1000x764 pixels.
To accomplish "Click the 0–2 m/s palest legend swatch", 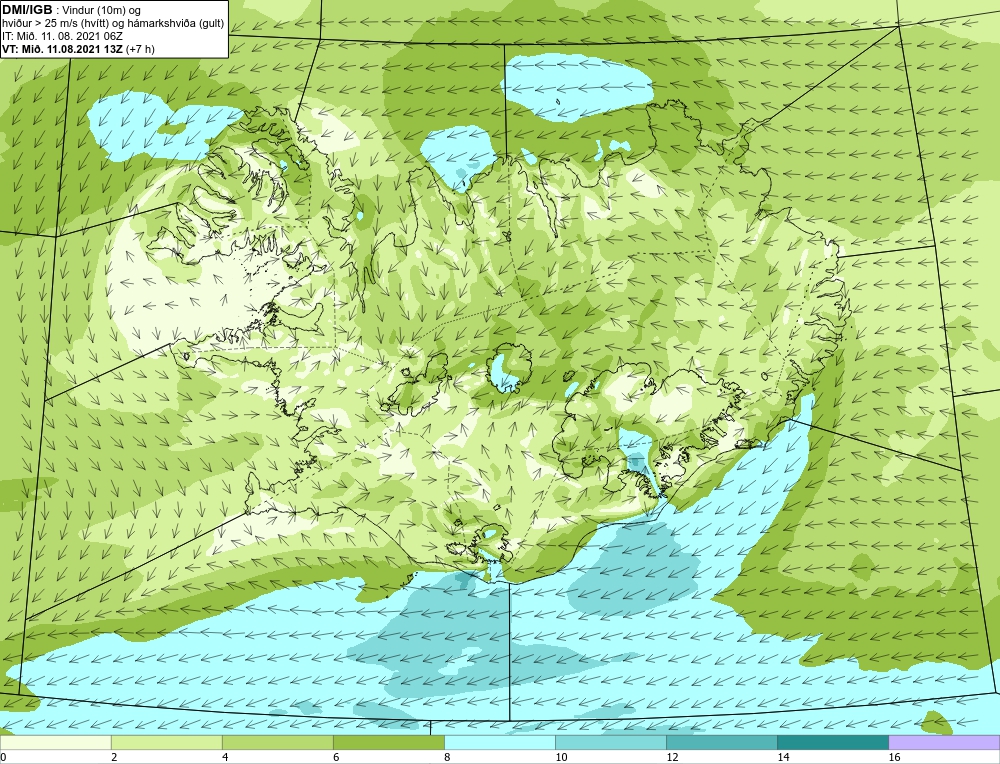I will pyautogui.click(x=55, y=742).
